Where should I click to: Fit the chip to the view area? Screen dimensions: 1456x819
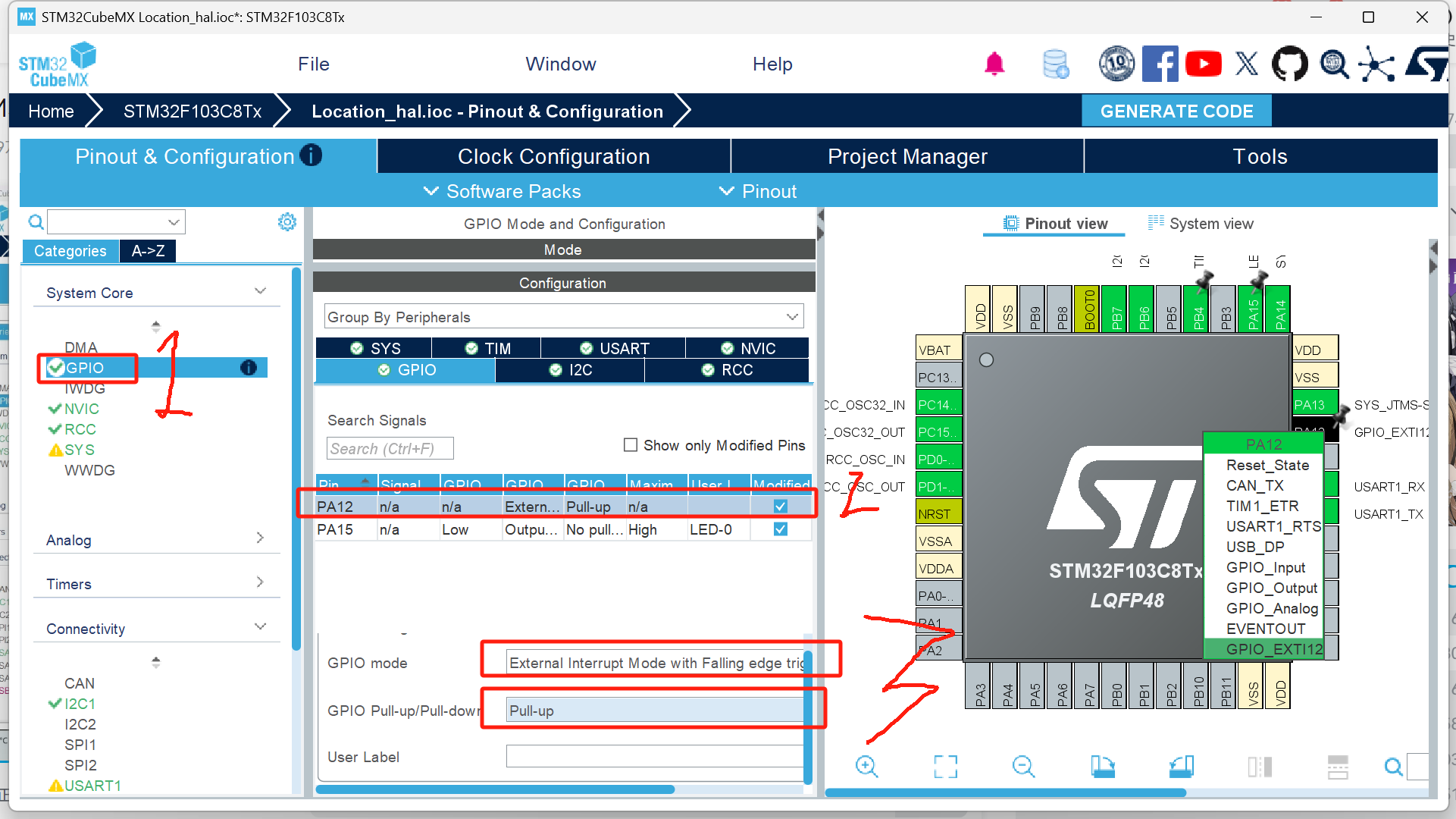click(x=945, y=767)
